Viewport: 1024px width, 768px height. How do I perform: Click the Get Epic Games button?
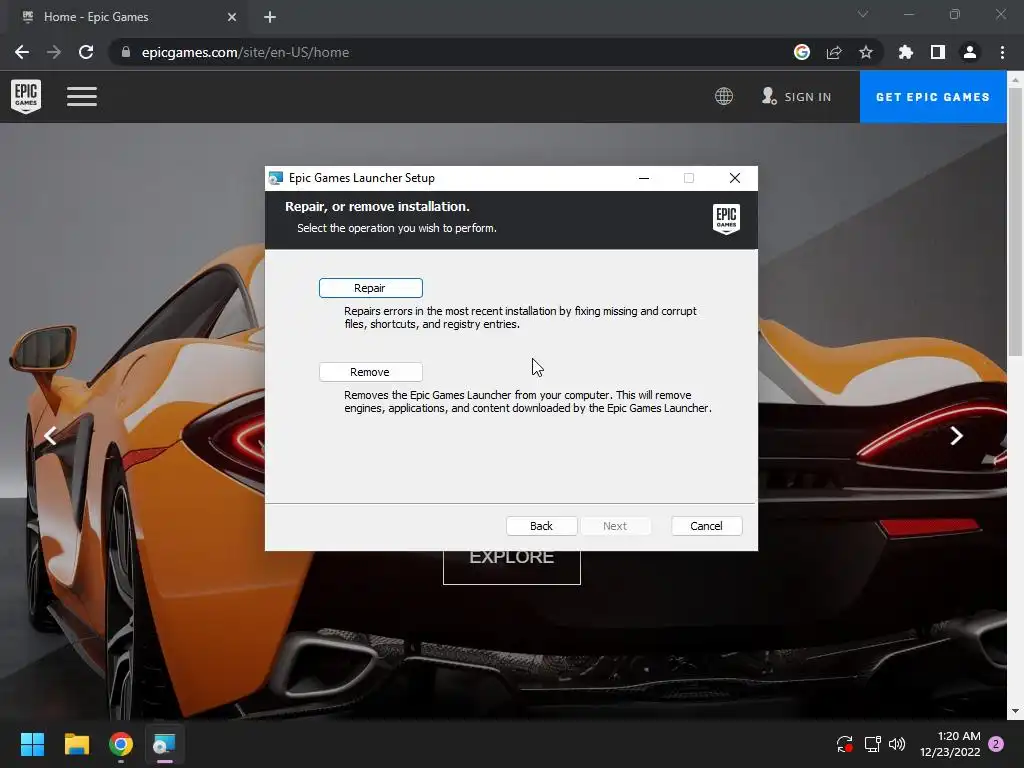[933, 97]
